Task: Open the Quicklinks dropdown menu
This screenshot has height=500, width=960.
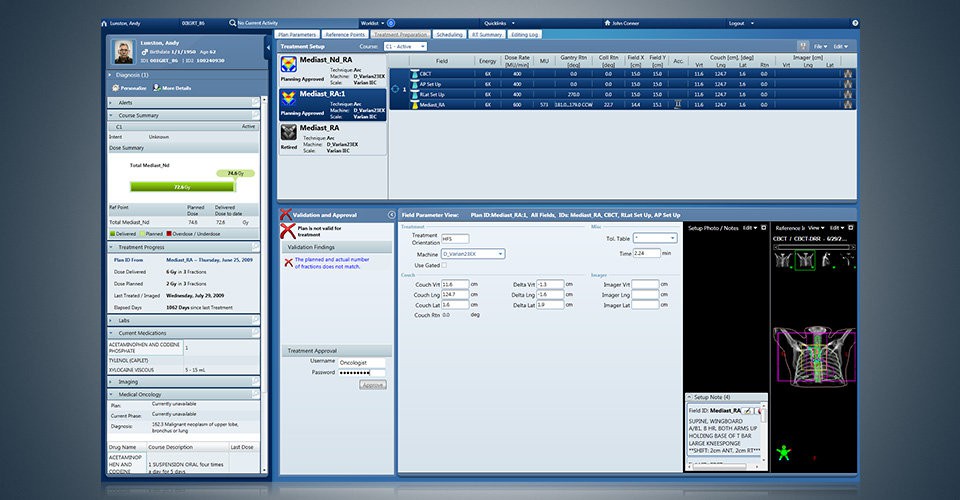Action: tap(499, 23)
